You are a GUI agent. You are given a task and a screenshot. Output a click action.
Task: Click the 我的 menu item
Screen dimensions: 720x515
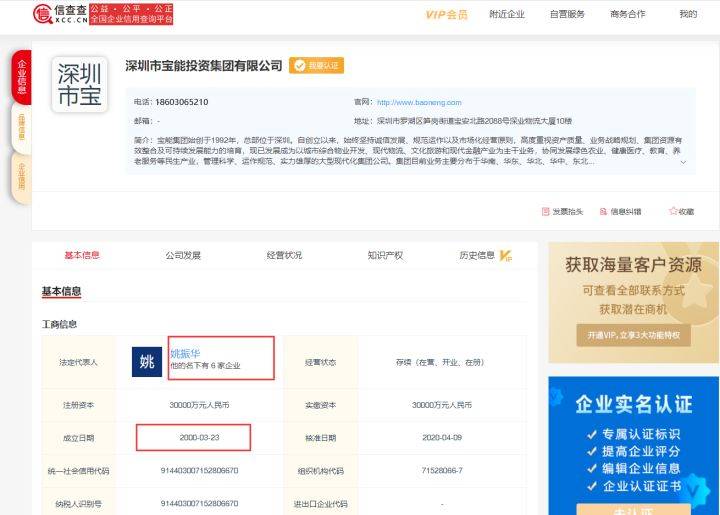688,14
